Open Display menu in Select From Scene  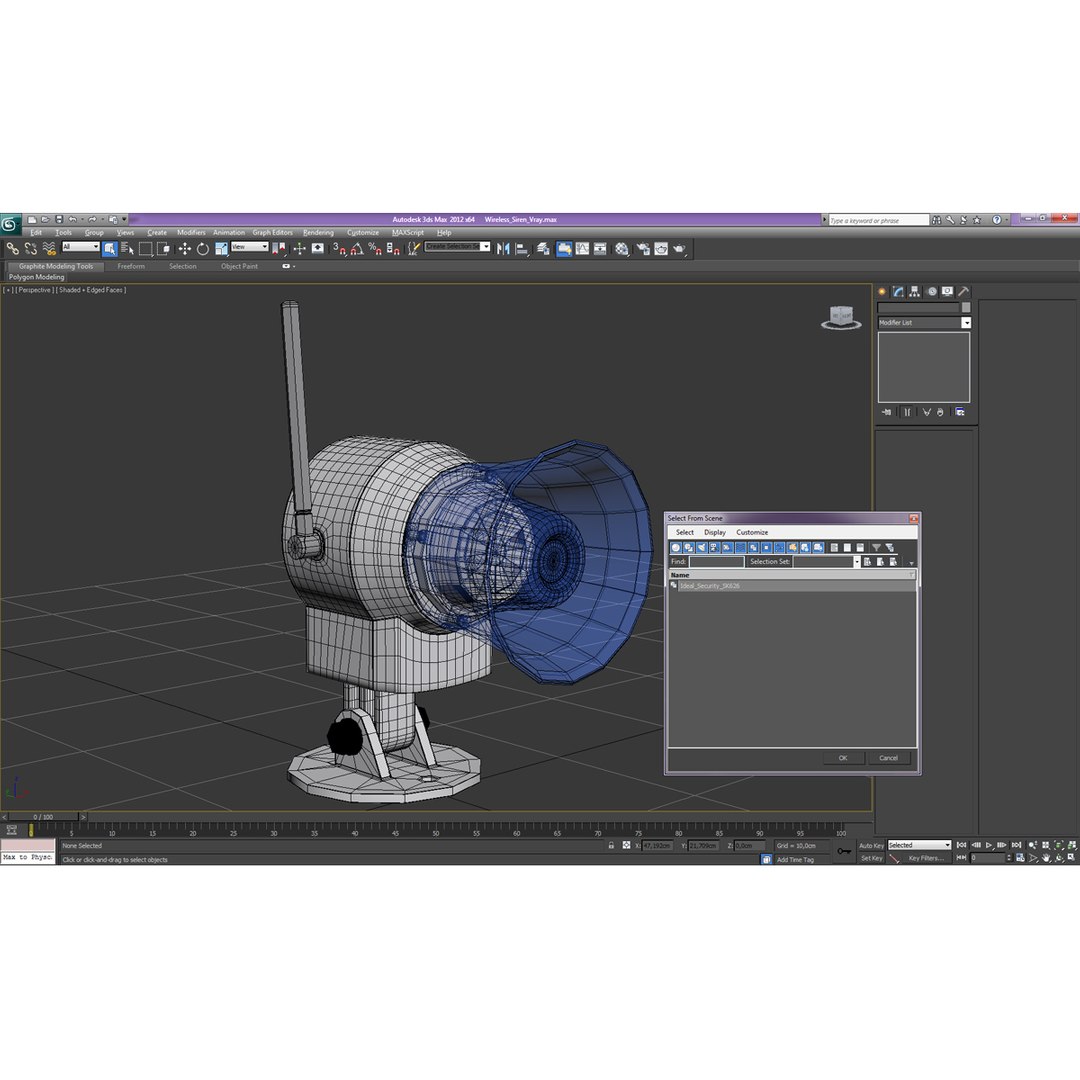tap(715, 532)
